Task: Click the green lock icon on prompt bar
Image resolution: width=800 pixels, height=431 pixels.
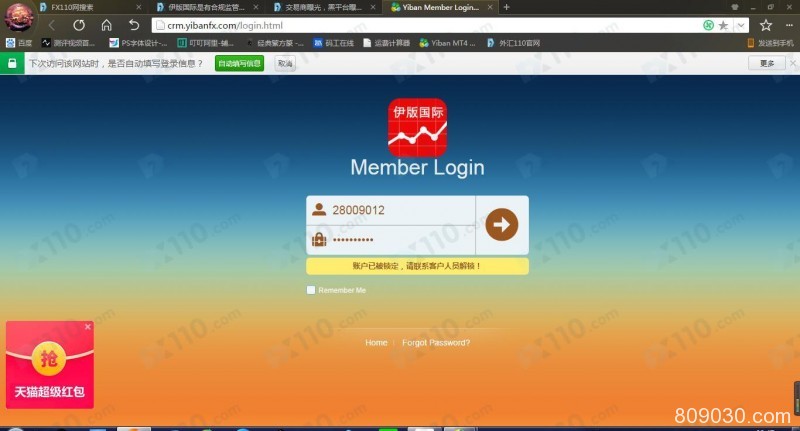Action: click(12, 63)
